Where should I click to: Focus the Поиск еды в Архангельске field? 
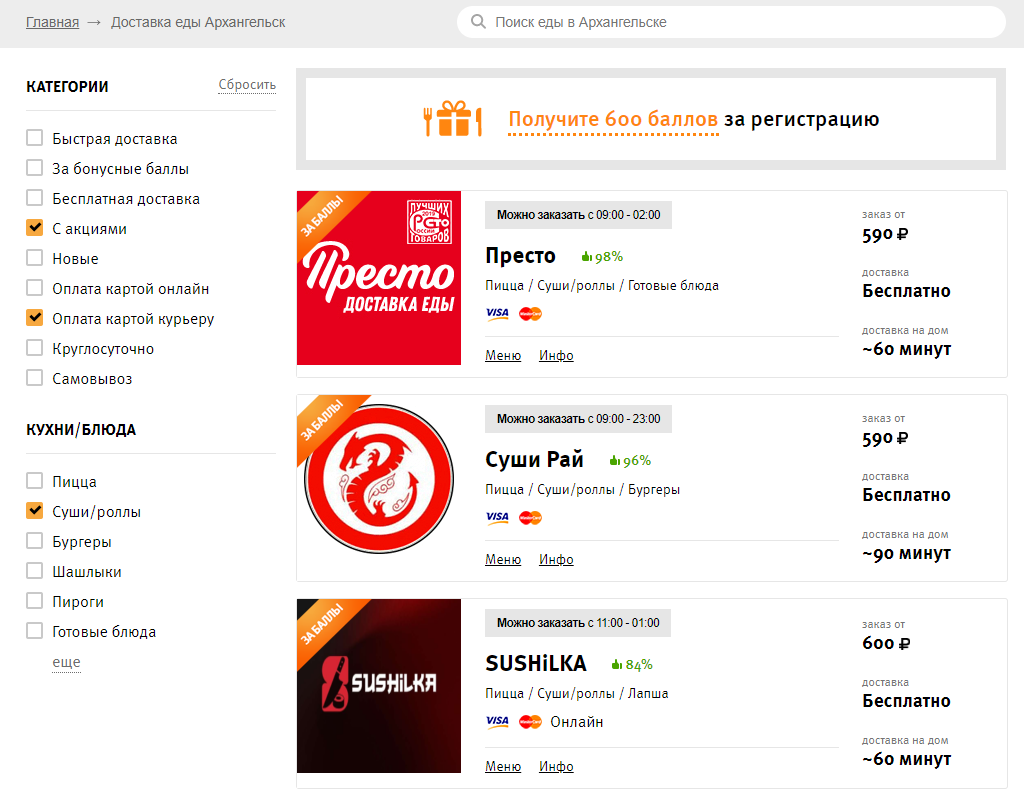pos(731,22)
